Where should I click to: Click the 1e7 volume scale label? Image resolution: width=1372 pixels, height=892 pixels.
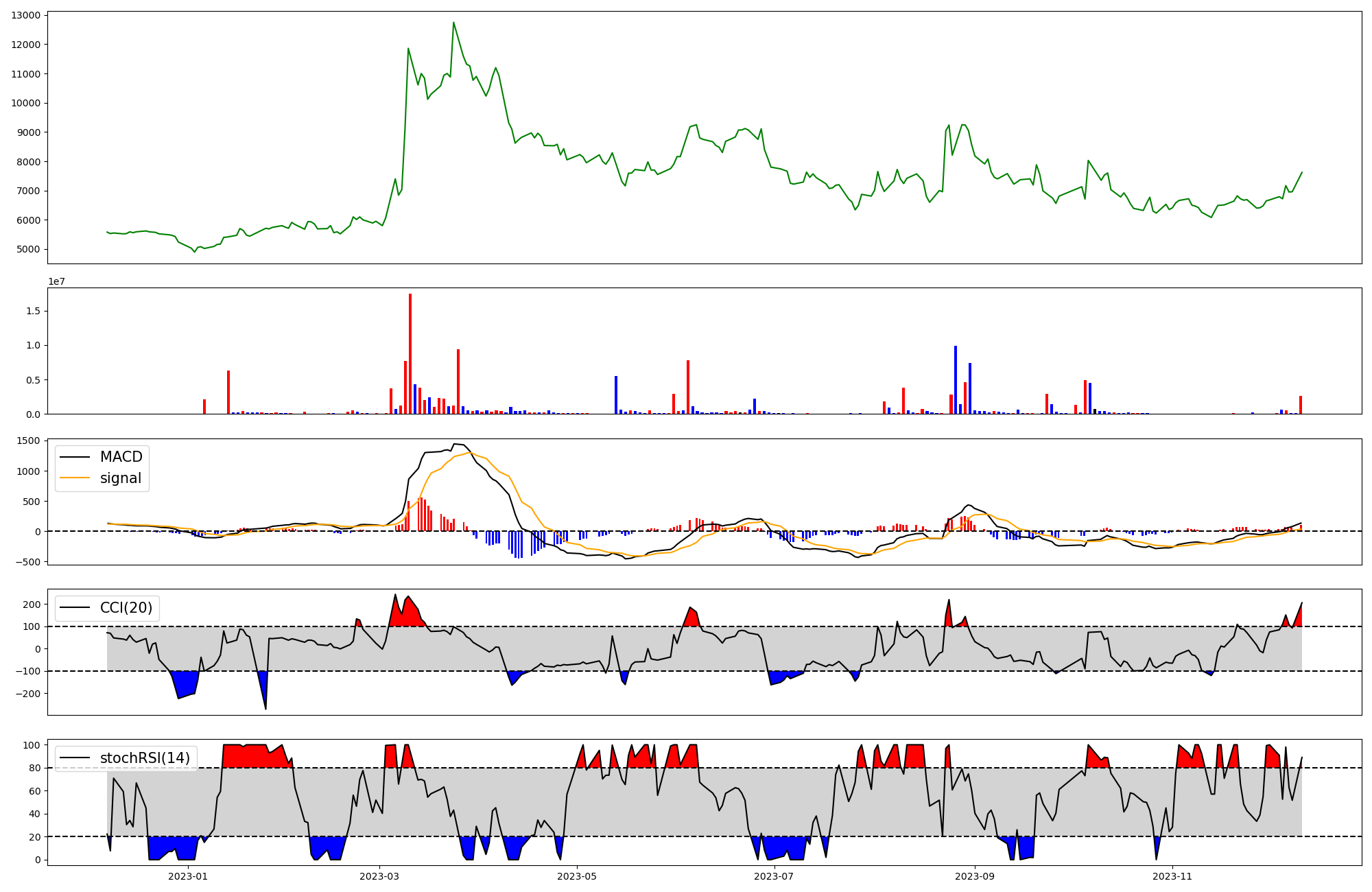[x=56, y=281]
